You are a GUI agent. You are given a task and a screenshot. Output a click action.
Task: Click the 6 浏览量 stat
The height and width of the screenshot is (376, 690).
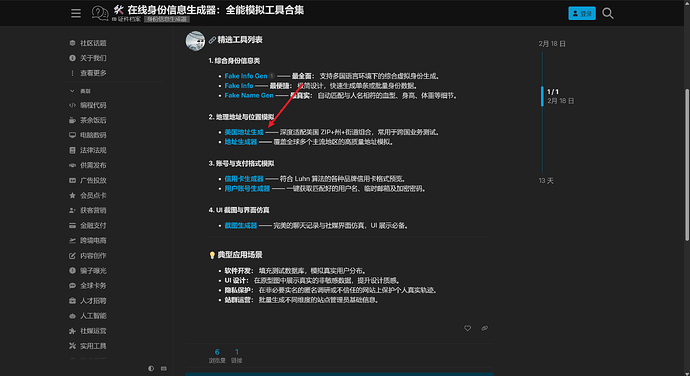click(x=217, y=356)
